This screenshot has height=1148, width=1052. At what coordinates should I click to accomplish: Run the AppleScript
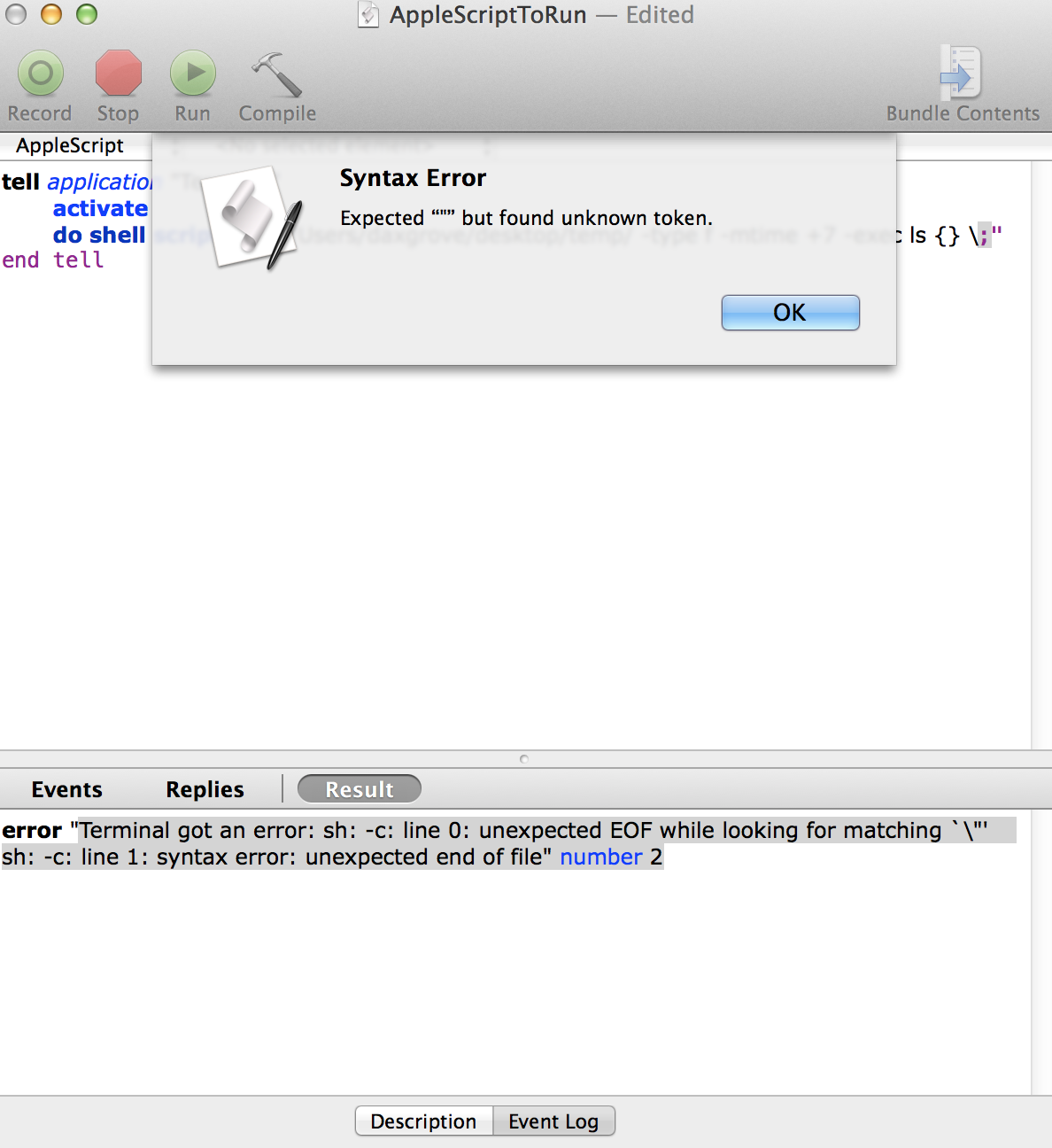coord(192,74)
